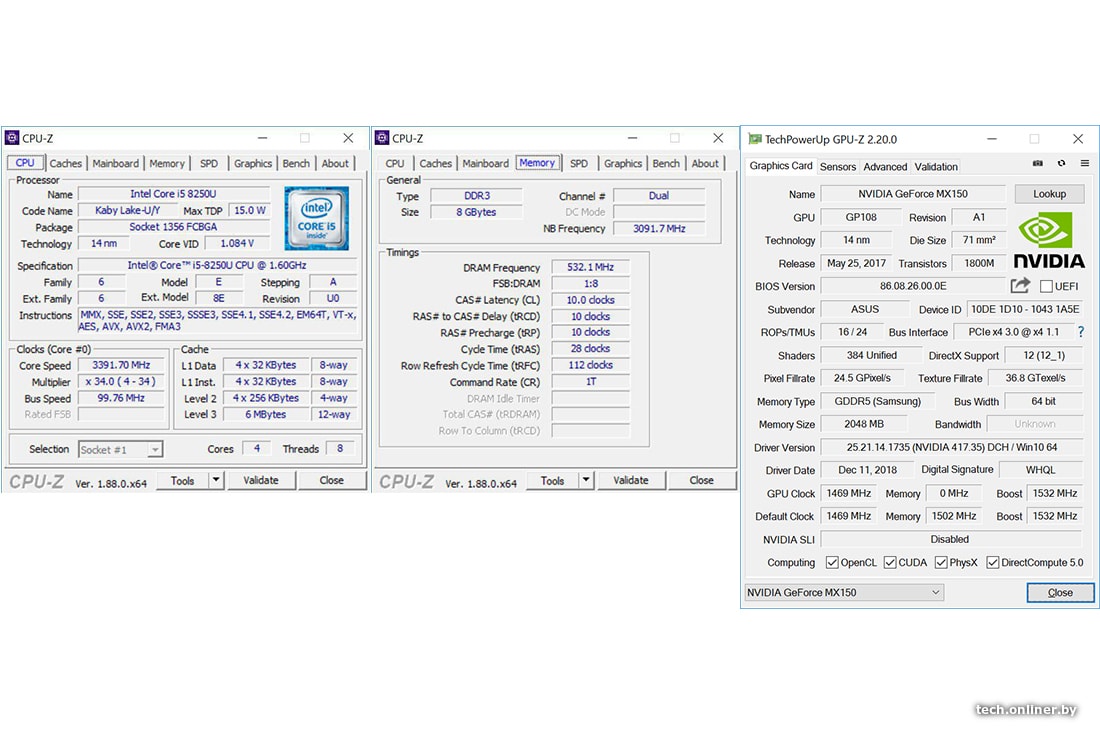Click the GPU-Z title bar app icon
Image resolution: width=1100 pixels, height=733 pixels.
coord(753,139)
